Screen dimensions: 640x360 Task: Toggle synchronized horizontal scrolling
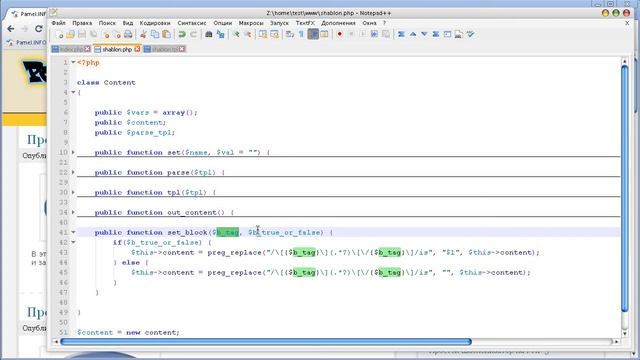click(x=274, y=34)
